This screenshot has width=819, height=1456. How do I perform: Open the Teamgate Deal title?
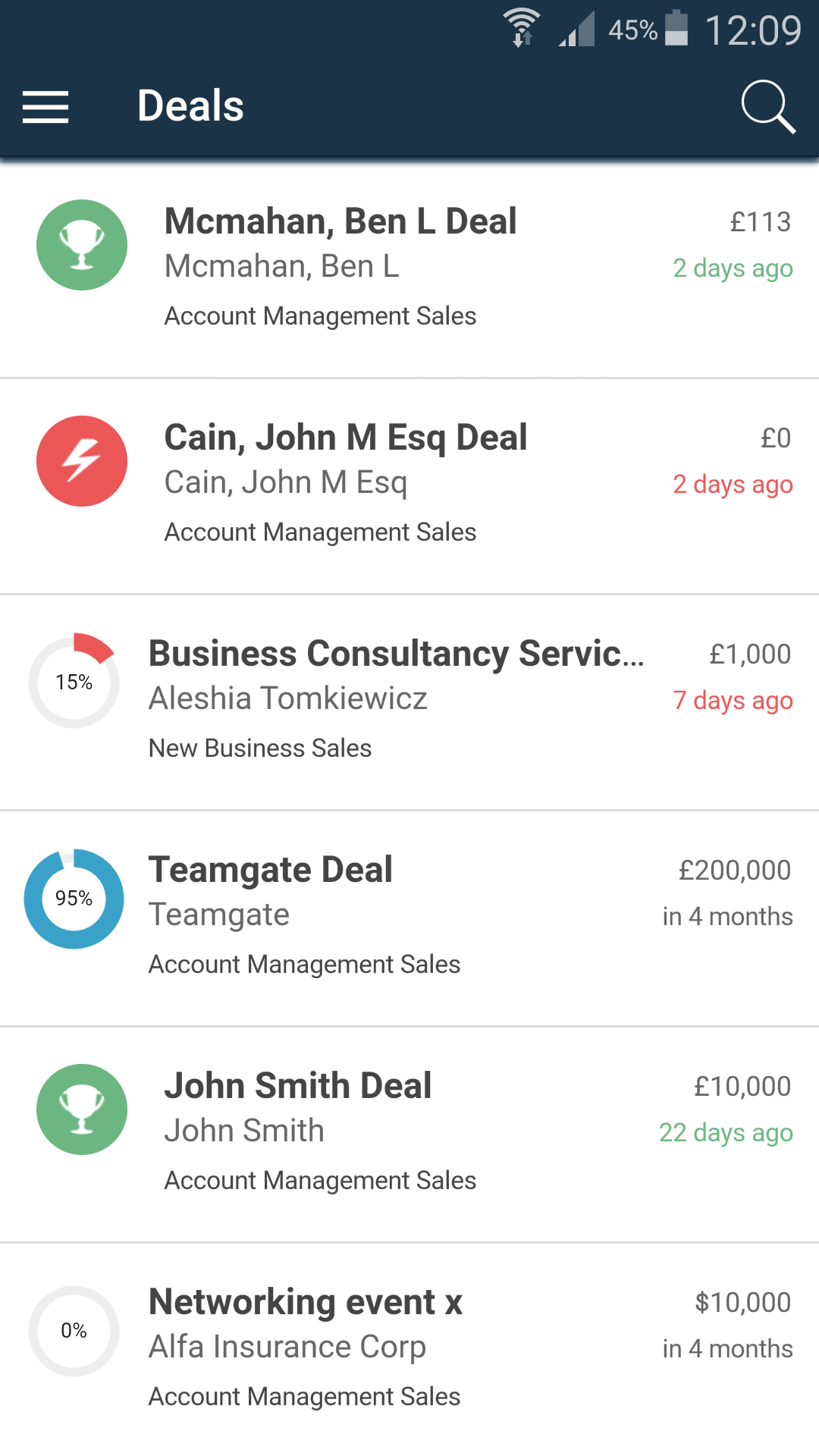(271, 870)
